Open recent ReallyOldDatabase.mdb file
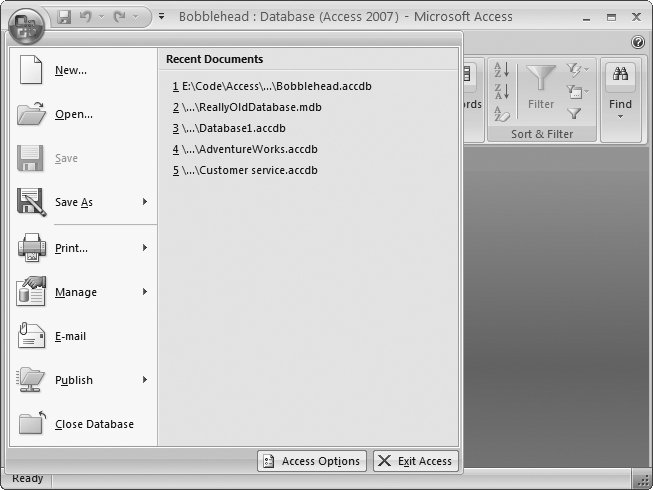The height and width of the screenshot is (490, 653). pyautogui.click(x=251, y=107)
